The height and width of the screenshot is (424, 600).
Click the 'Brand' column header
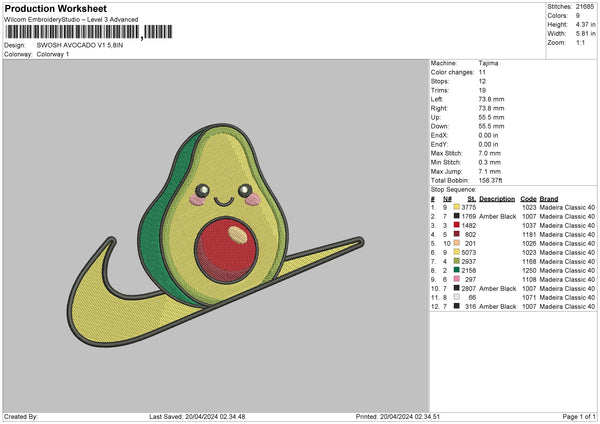click(x=549, y=199)
